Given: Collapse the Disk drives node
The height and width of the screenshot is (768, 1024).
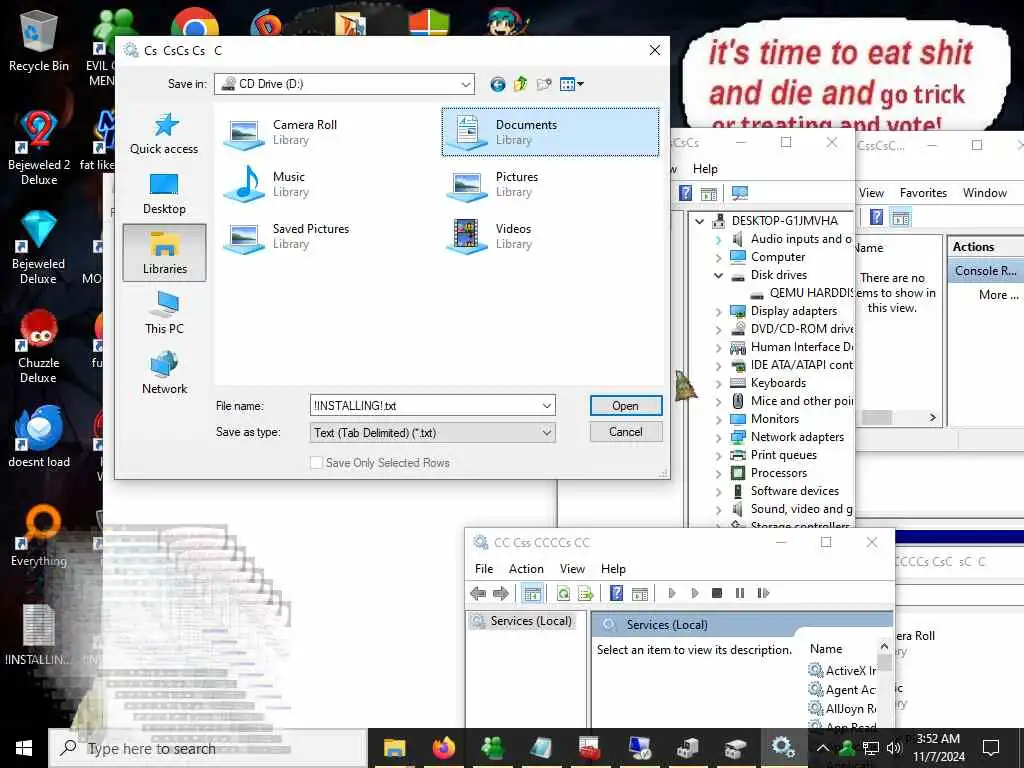Looking at the screenshot, I should pyautogui.click(x=718, y=275).
